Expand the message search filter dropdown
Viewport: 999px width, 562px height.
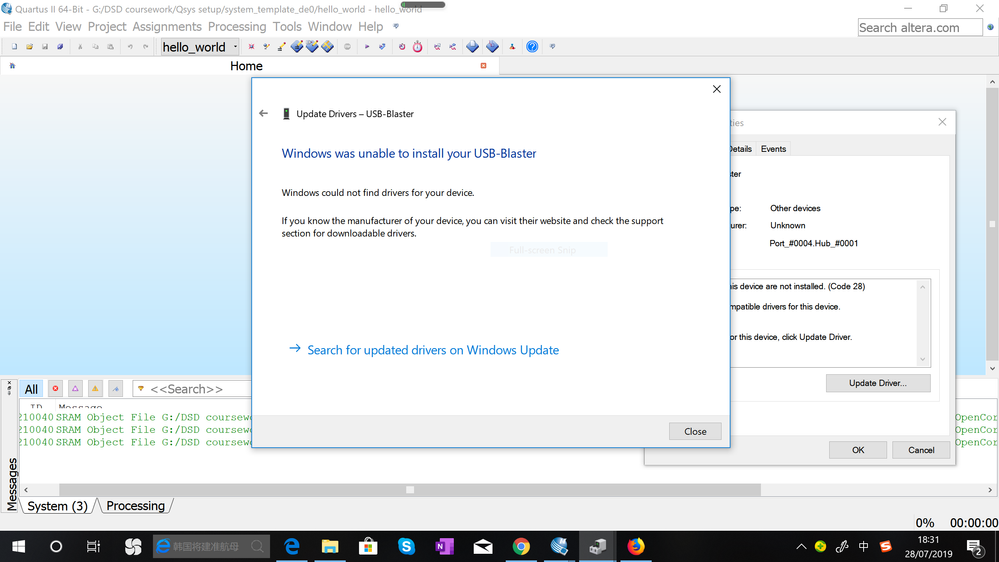coord(141,389)
